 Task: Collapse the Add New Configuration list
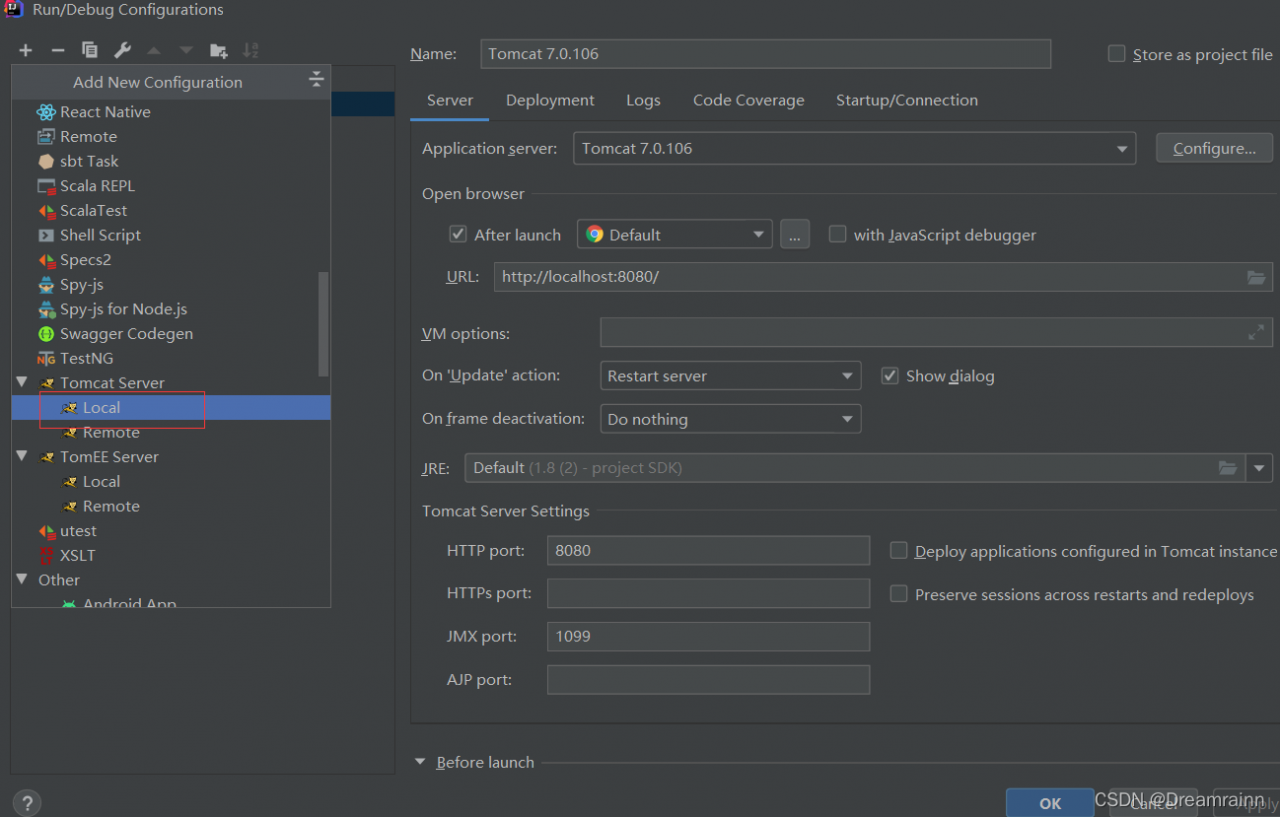tap(316, 80)
